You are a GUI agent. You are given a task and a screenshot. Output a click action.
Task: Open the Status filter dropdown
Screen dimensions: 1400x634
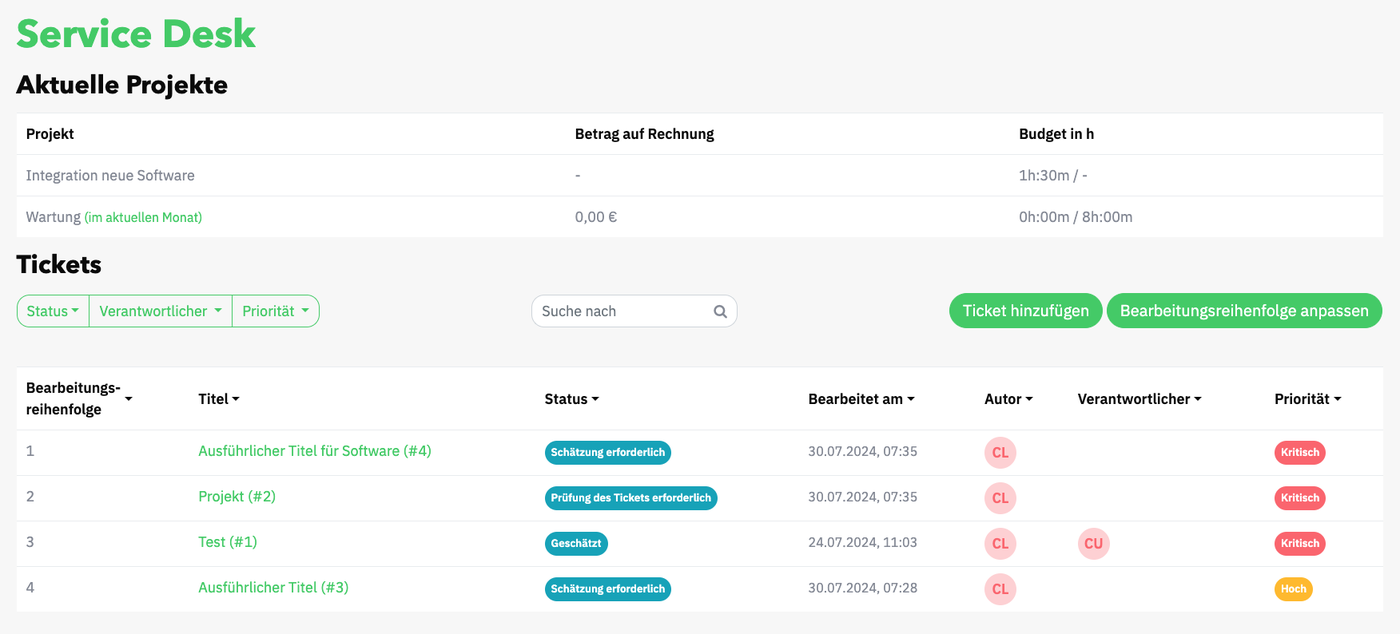52,311
